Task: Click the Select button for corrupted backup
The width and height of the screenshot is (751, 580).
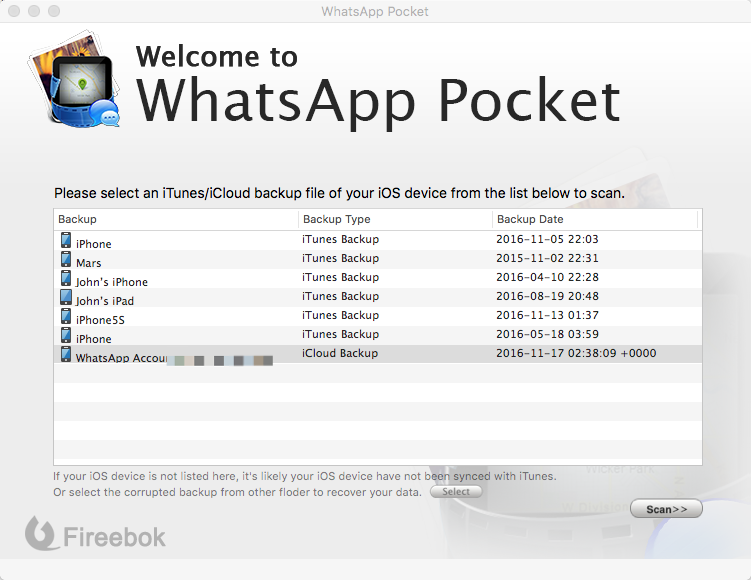Action: (x=456, y=491)
